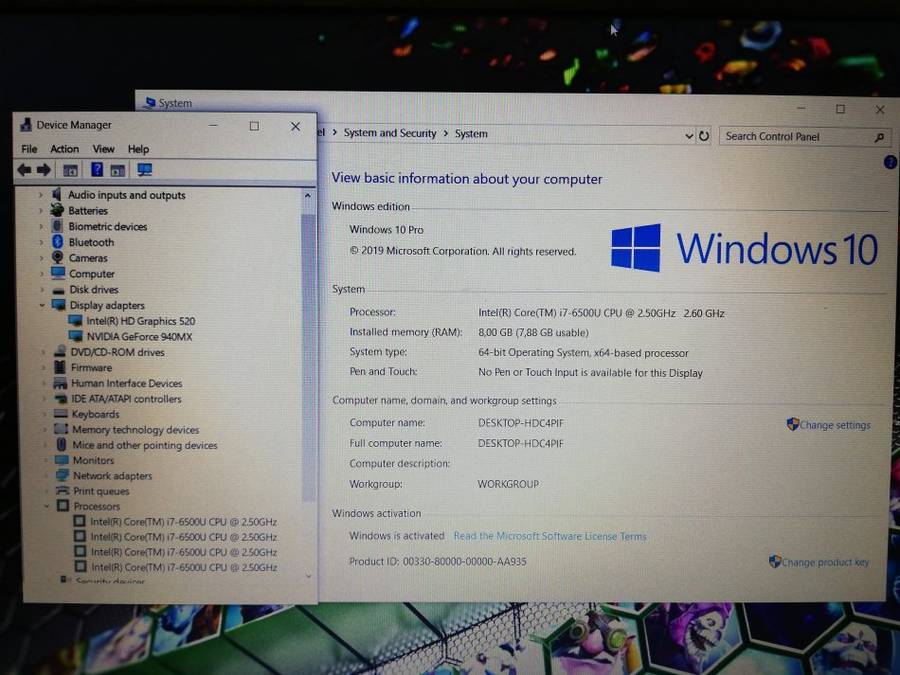Select the Network adapters category
Viewport: 900px width, 675px height.
113,475
